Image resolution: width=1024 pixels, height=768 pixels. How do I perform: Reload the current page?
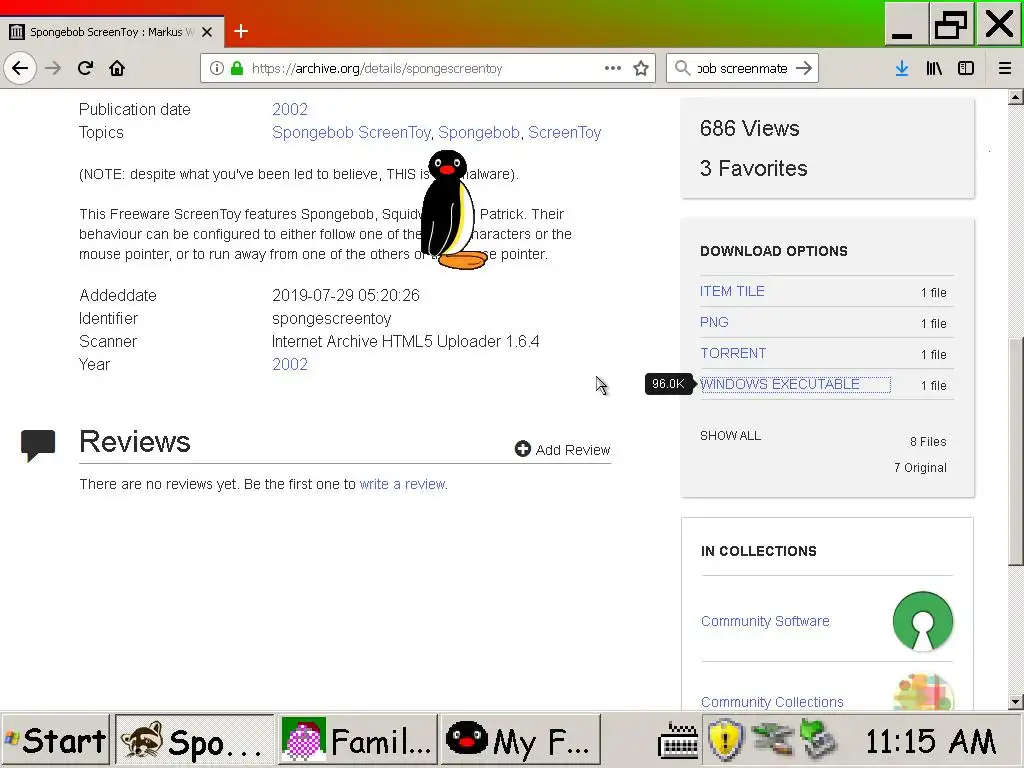click(85, 69)
